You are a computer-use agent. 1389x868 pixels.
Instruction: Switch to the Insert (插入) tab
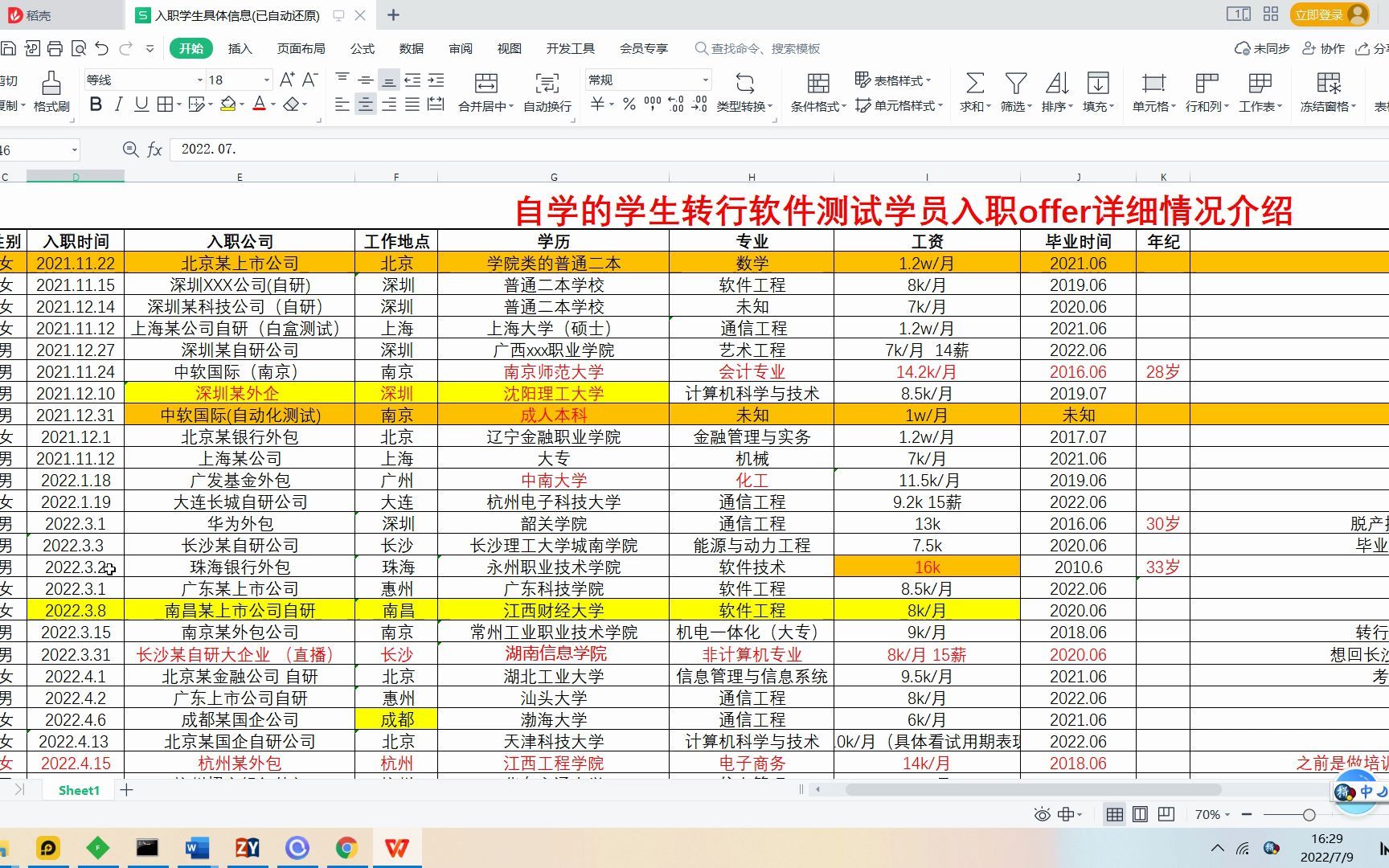pos(240,48)
